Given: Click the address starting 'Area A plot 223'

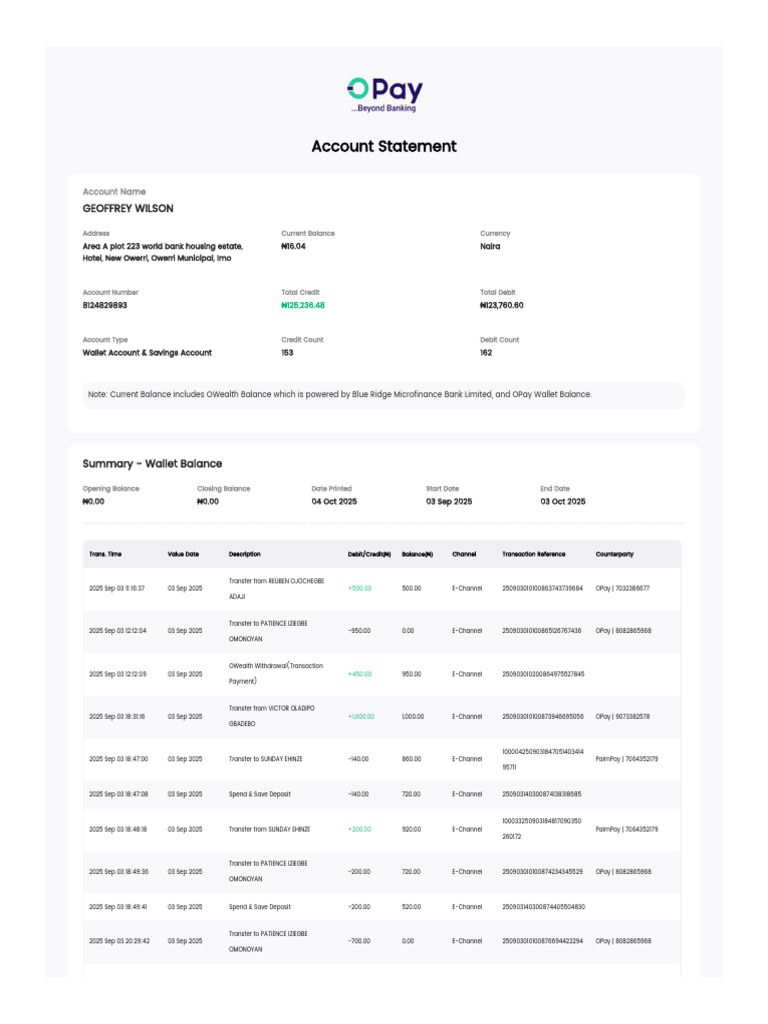Looking at the screenshot, I should (163, 252).
